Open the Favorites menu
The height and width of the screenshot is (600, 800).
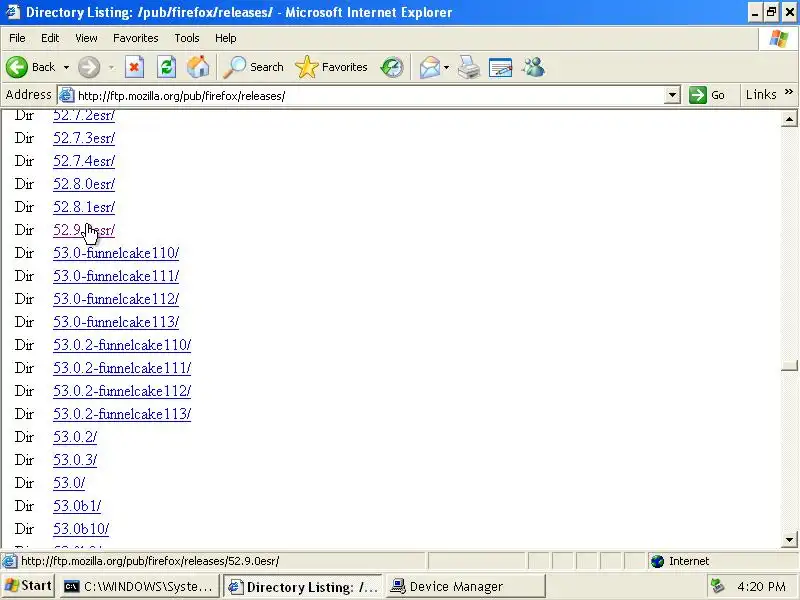[x=136, y=38]
